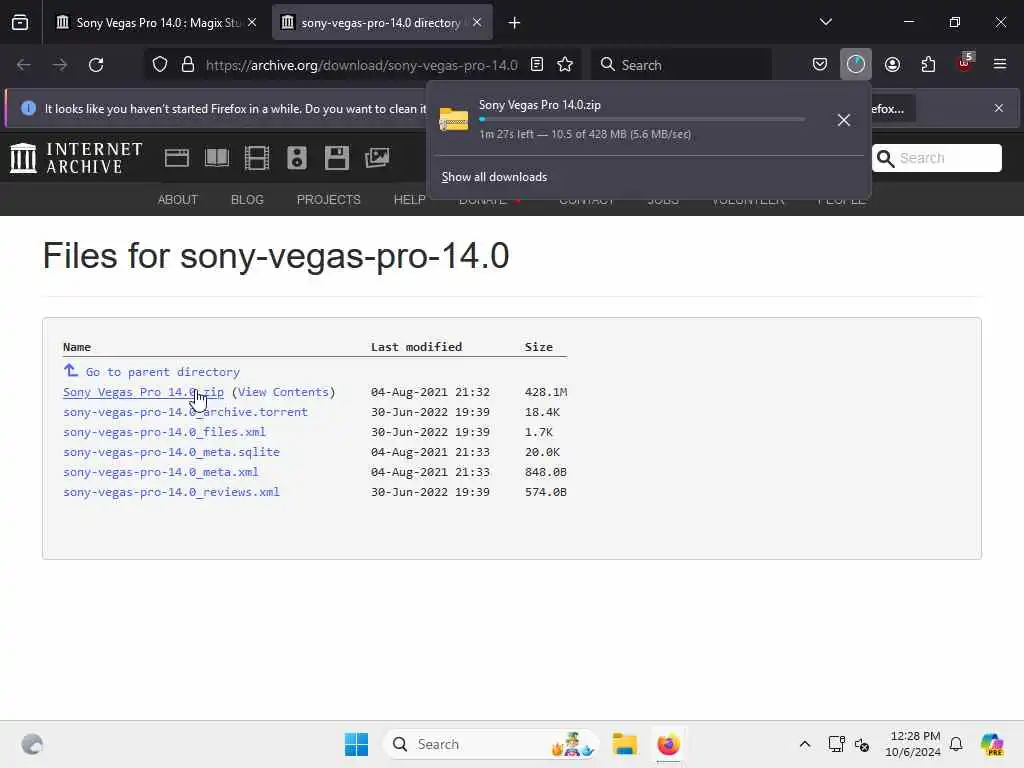The image size is (1024, 768).
Task: Open the Software floppy disk icon
Action: 337,158
